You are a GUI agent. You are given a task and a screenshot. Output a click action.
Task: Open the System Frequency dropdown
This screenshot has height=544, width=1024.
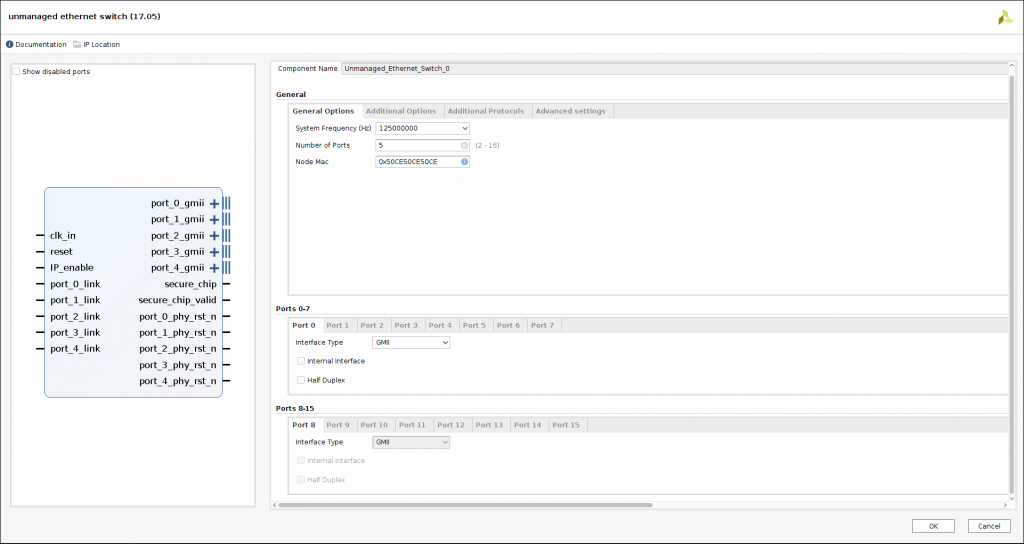pyautogui.click(x=422, y=128)
